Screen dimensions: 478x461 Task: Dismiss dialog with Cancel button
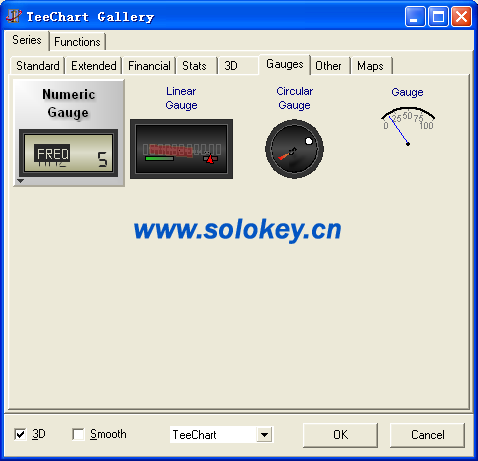click(x=427, y=435)
